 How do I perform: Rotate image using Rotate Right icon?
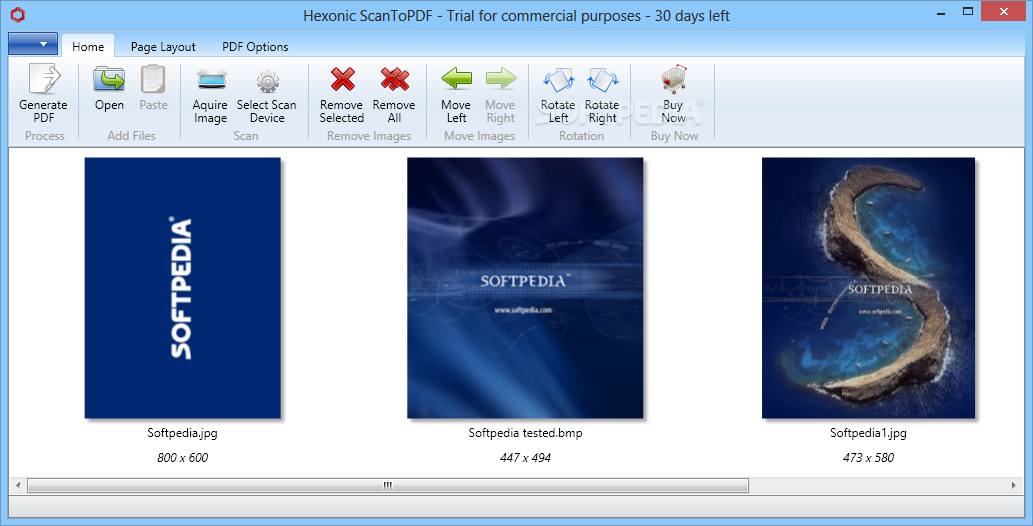tap(602, 80)
